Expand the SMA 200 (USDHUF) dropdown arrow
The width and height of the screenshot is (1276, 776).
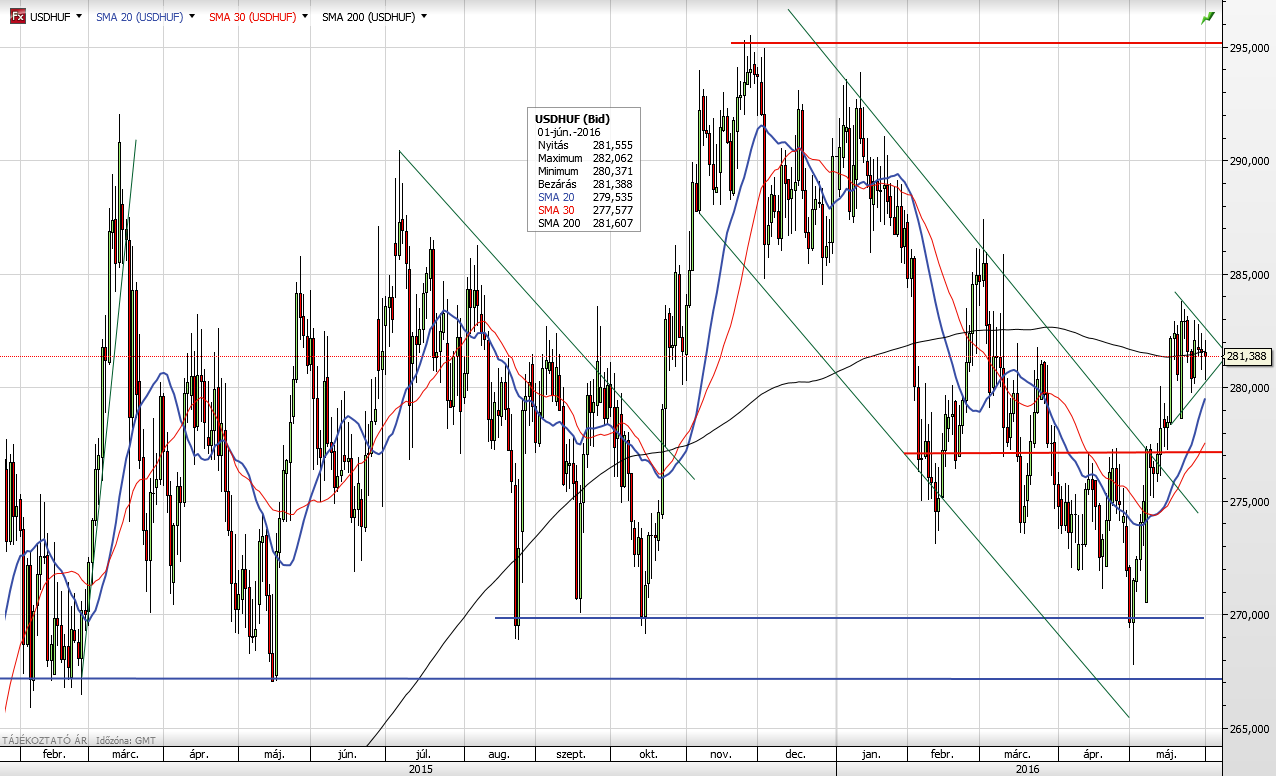point(424,17)
